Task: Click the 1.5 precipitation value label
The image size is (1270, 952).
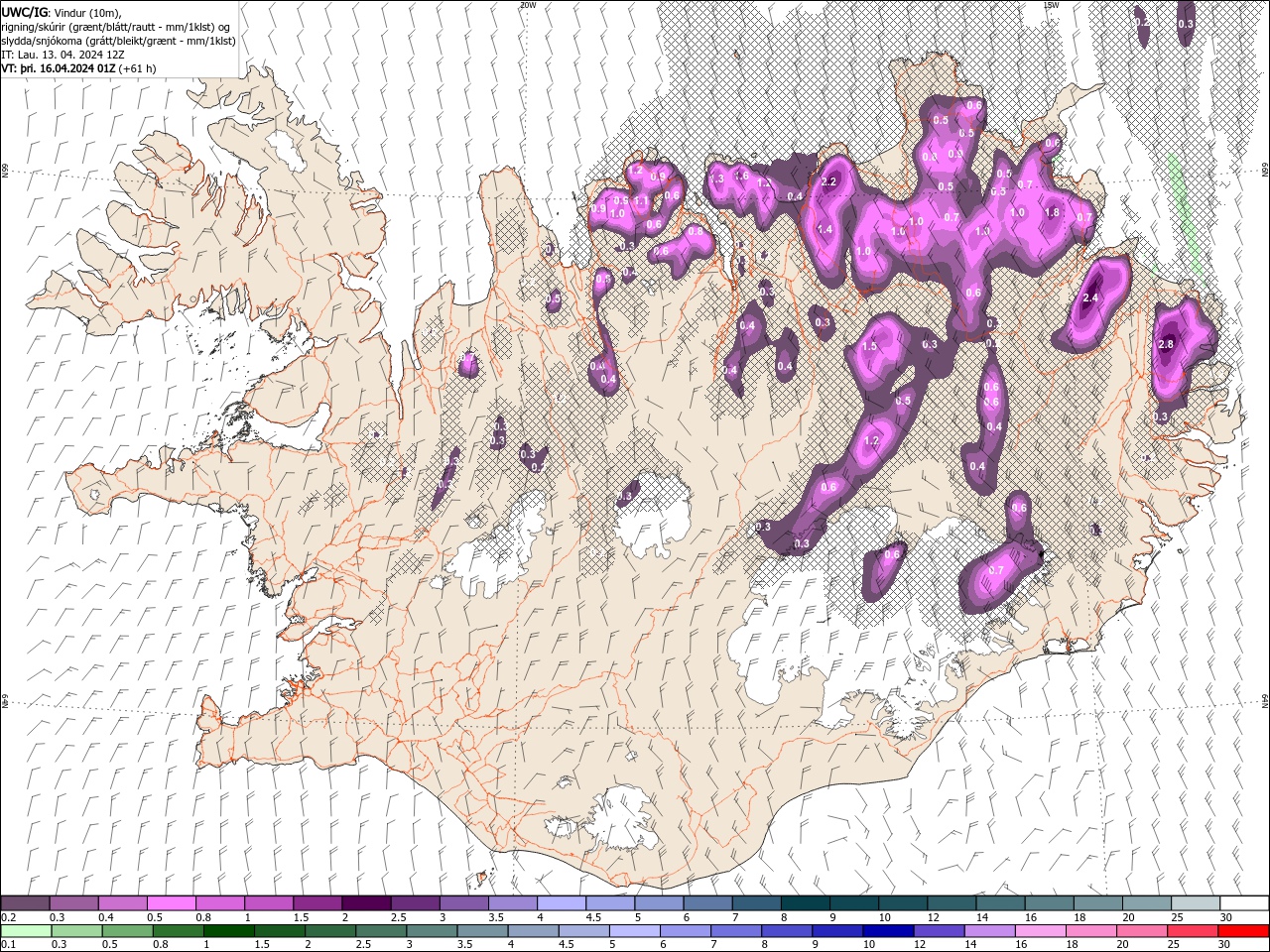Action: point(870,347)
